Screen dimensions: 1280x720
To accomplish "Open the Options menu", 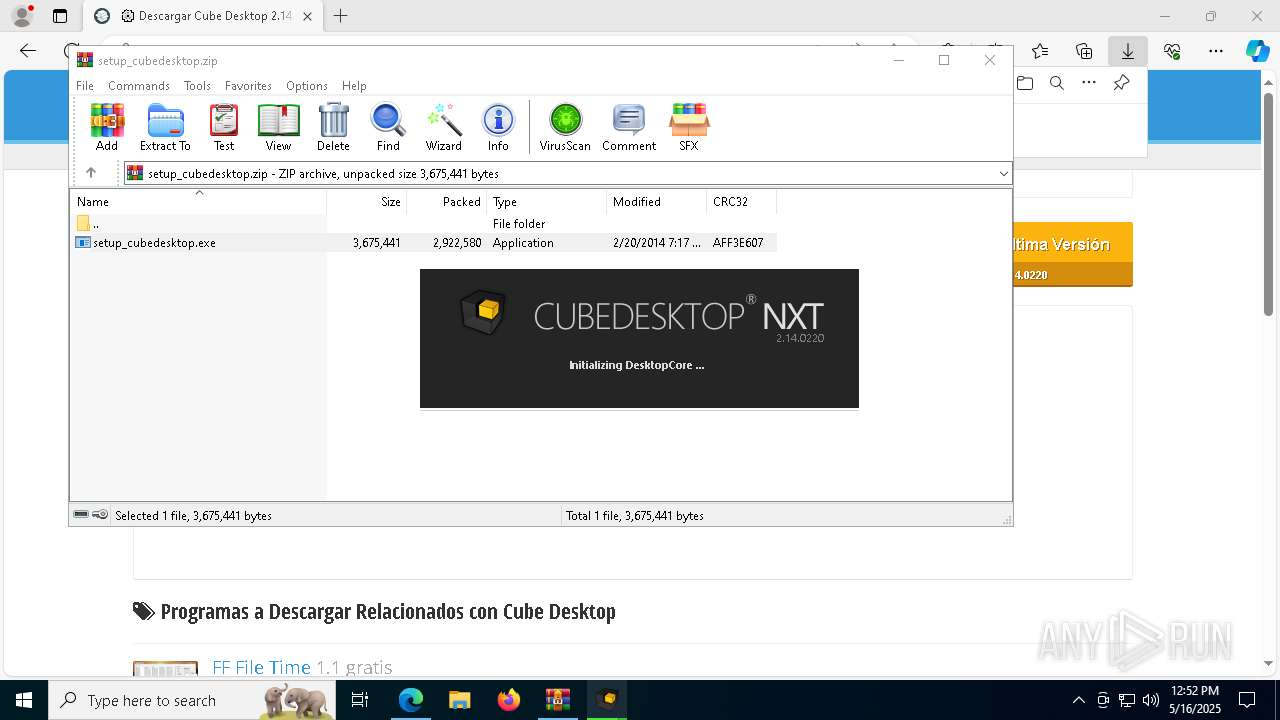I will coord(307,86).
